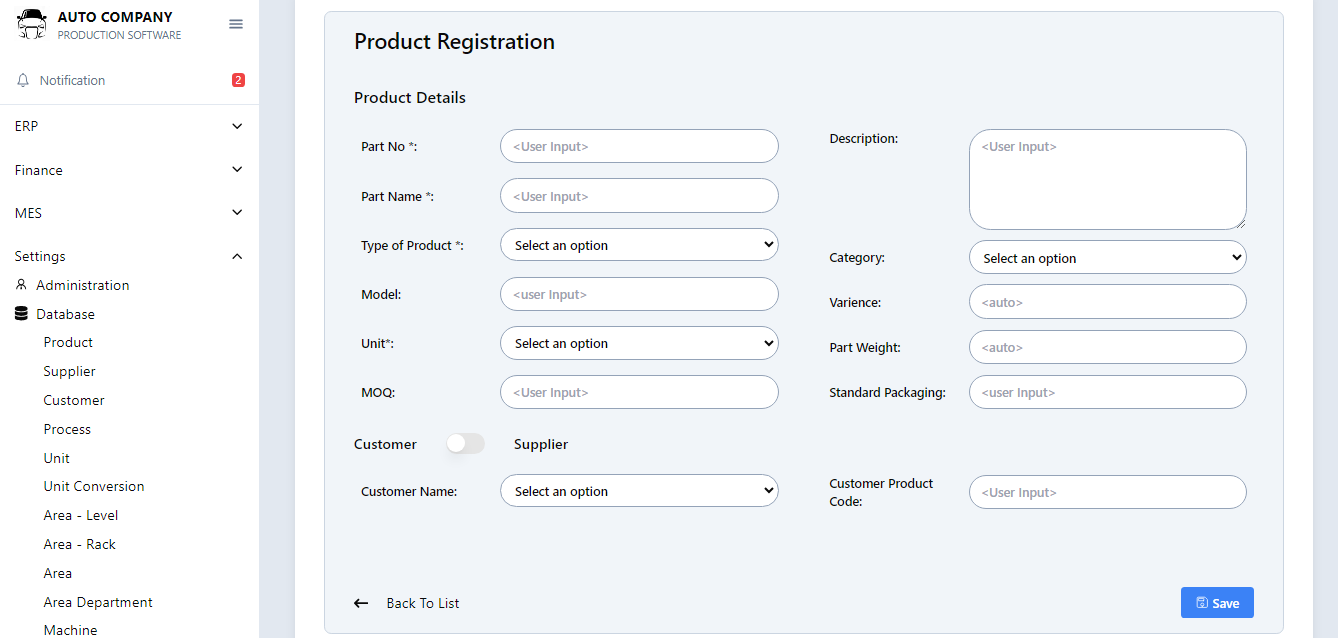Open the Area Department page
This screenshot has width=1338, height=638.
[98, 602]
